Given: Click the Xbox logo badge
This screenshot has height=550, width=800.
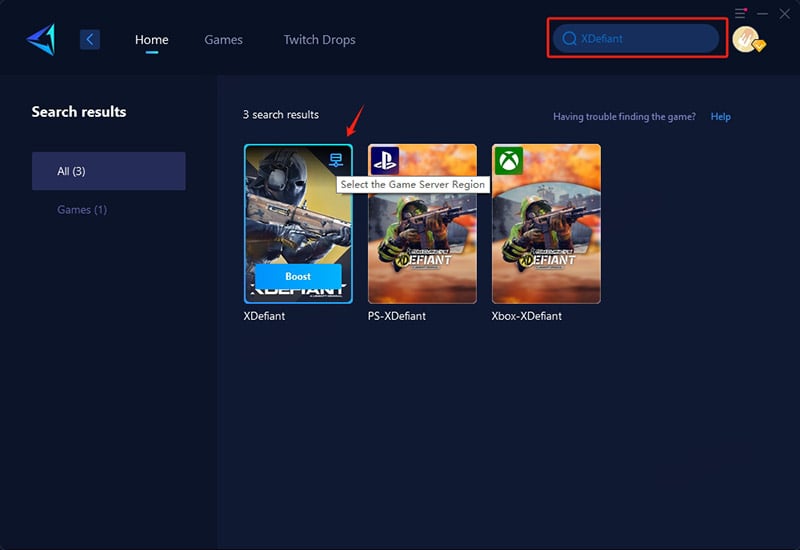Looking at the screenshot, I should point(509,161).
